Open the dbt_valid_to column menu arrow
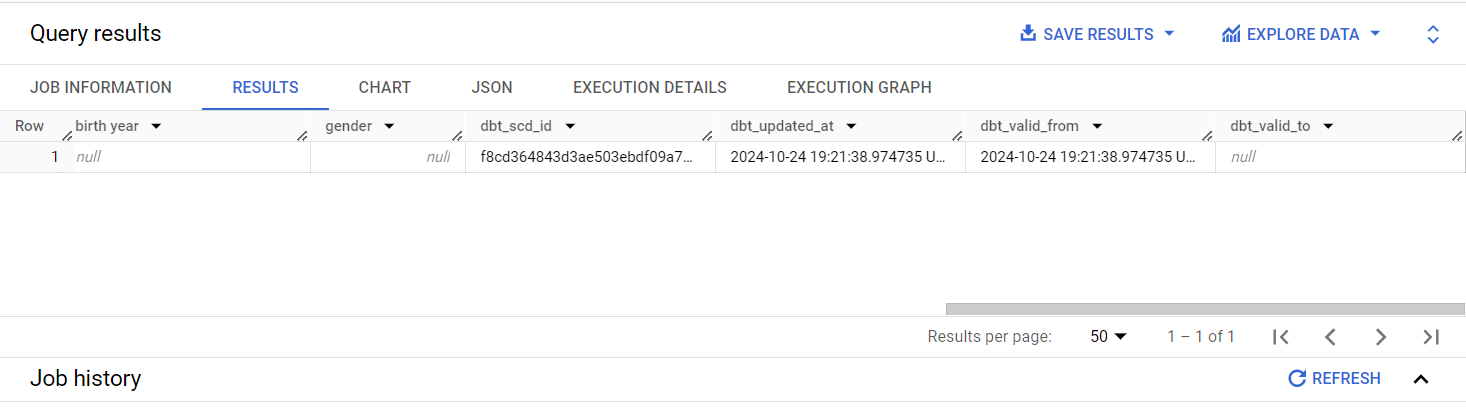Screen dimensions: 1466x408 pyautogui.click(x=1329, y=126)
